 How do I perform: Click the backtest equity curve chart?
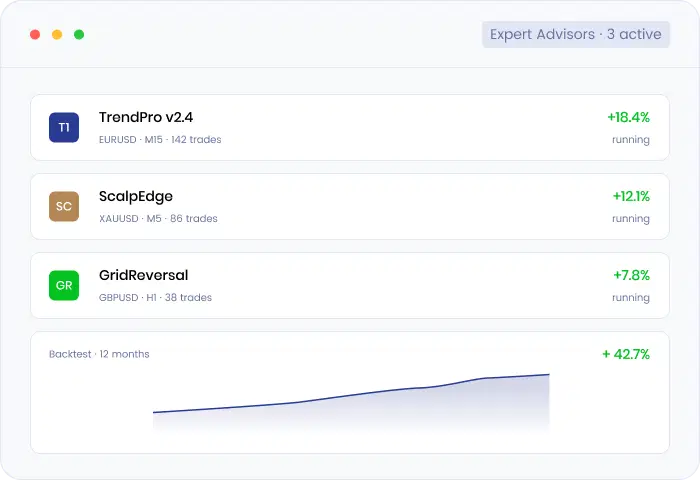351,402
